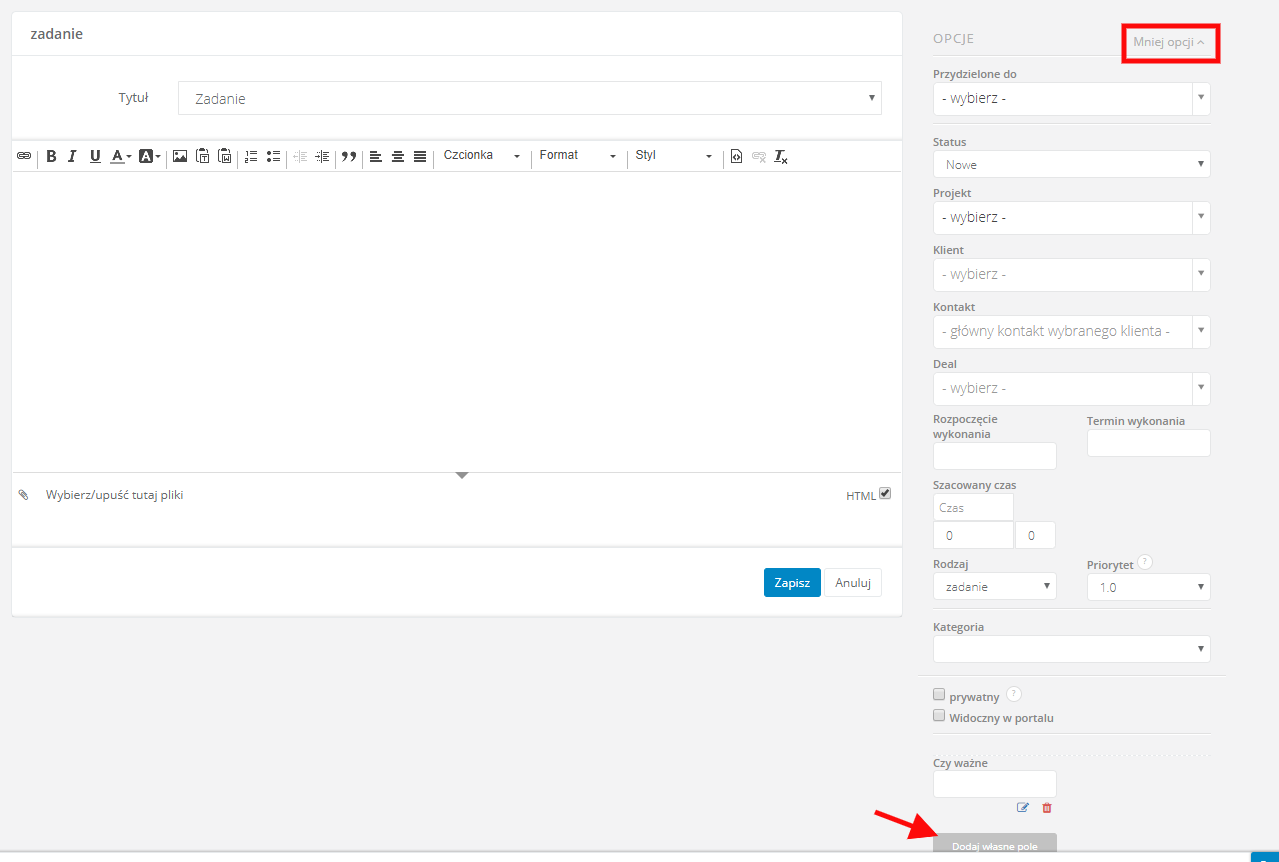Insert an image into the editor
The image size is (1279, 862).
[x=180, y=156]
